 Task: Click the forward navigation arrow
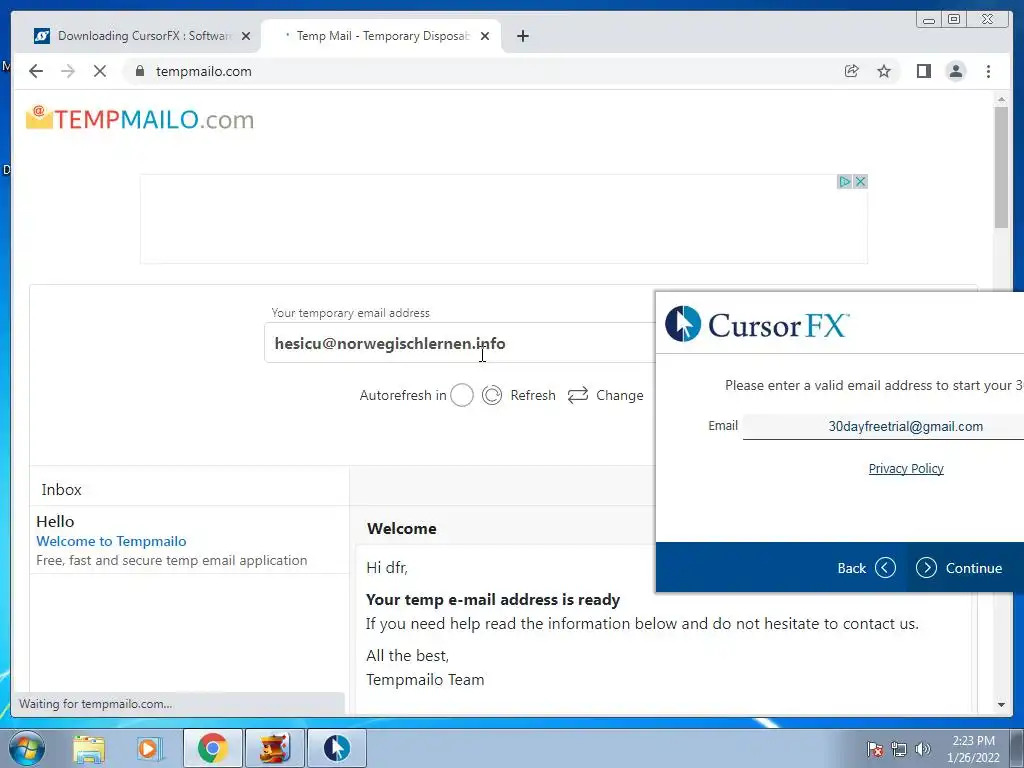(x=67, y=71)
